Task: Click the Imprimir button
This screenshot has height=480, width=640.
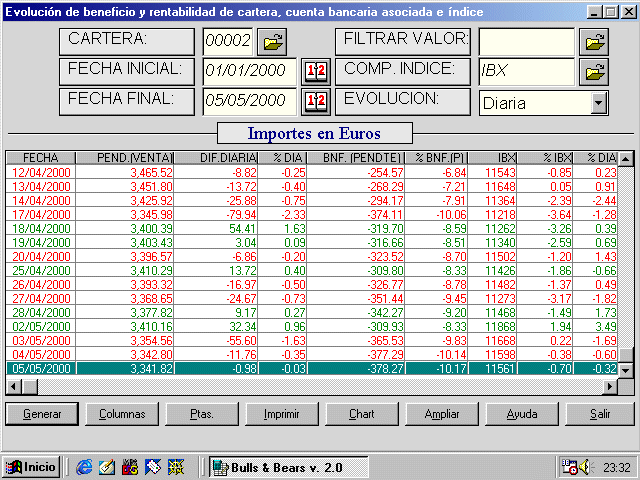Action: pos(282,414)
